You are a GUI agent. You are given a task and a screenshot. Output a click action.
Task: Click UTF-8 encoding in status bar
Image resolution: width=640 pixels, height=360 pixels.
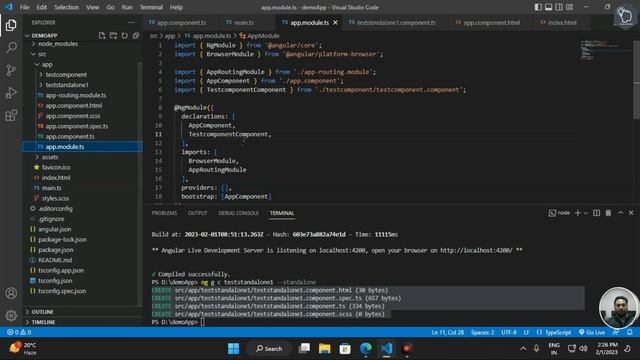(509, 332)
